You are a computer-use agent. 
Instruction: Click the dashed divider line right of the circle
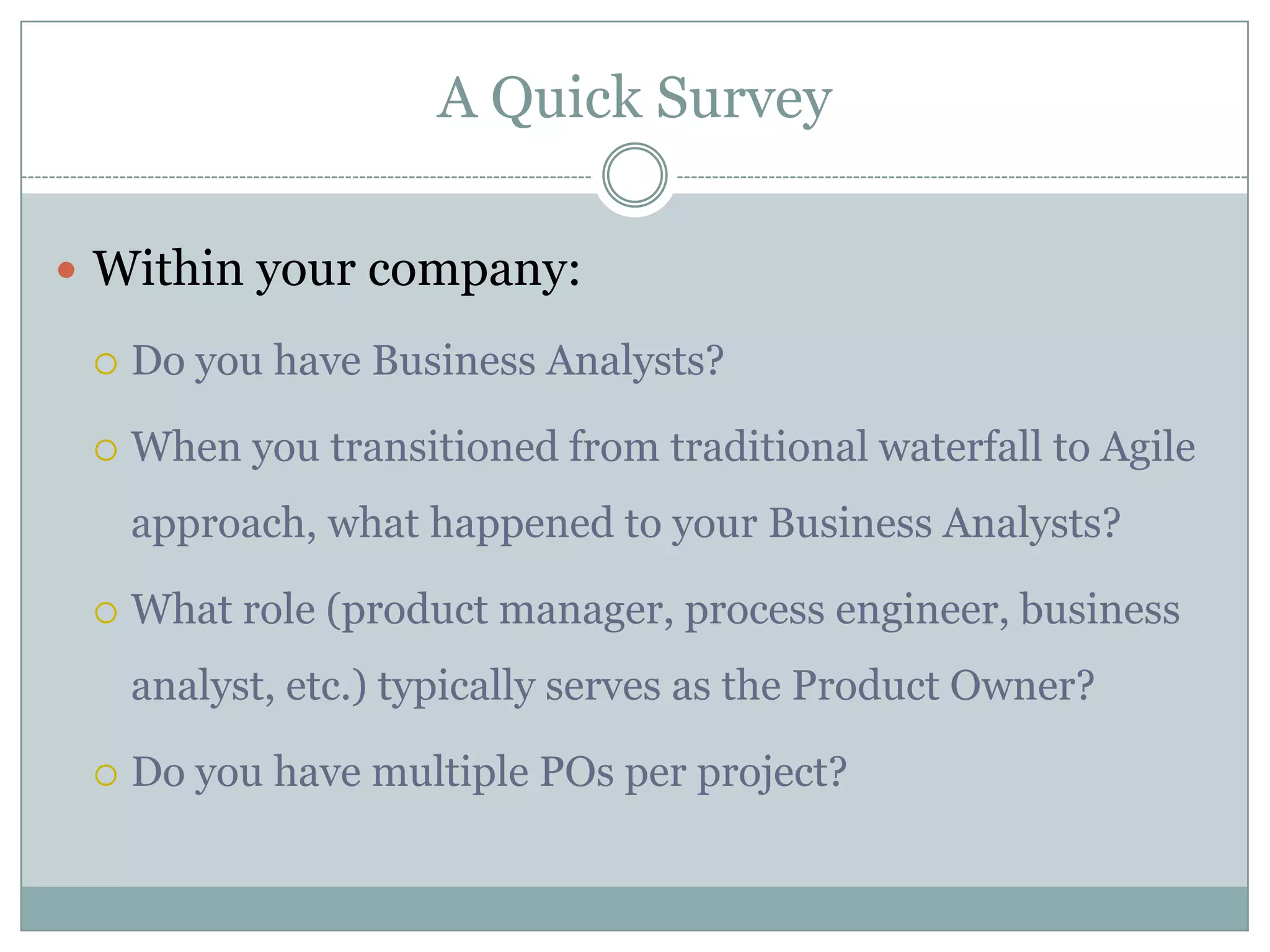961,177
